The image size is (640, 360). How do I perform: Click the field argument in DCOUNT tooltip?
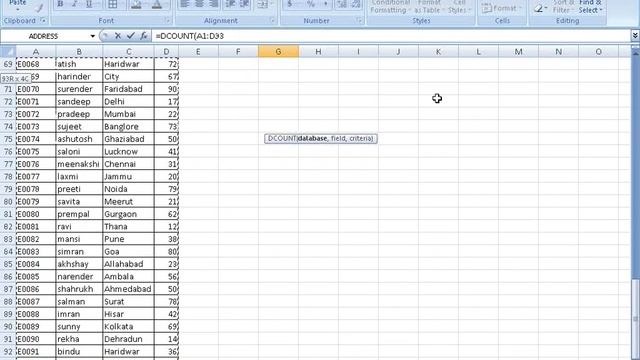point(338,138)
